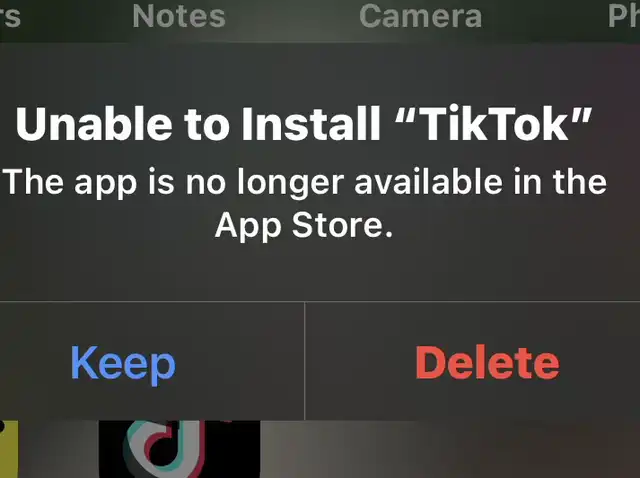Tap the yellow app icon at the screen edge
The height and width of the screenshot is (478, 640).
pyautogui.click(x=9, y=449)
